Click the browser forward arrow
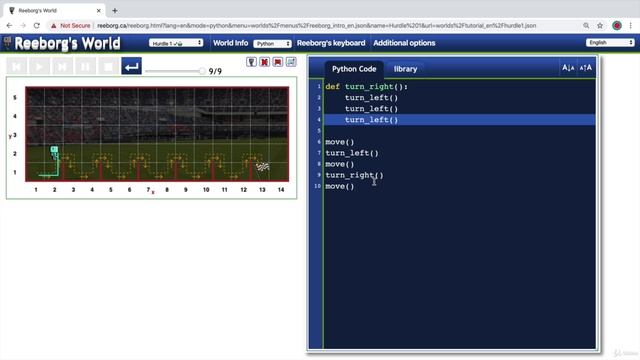 coord(23,25)
